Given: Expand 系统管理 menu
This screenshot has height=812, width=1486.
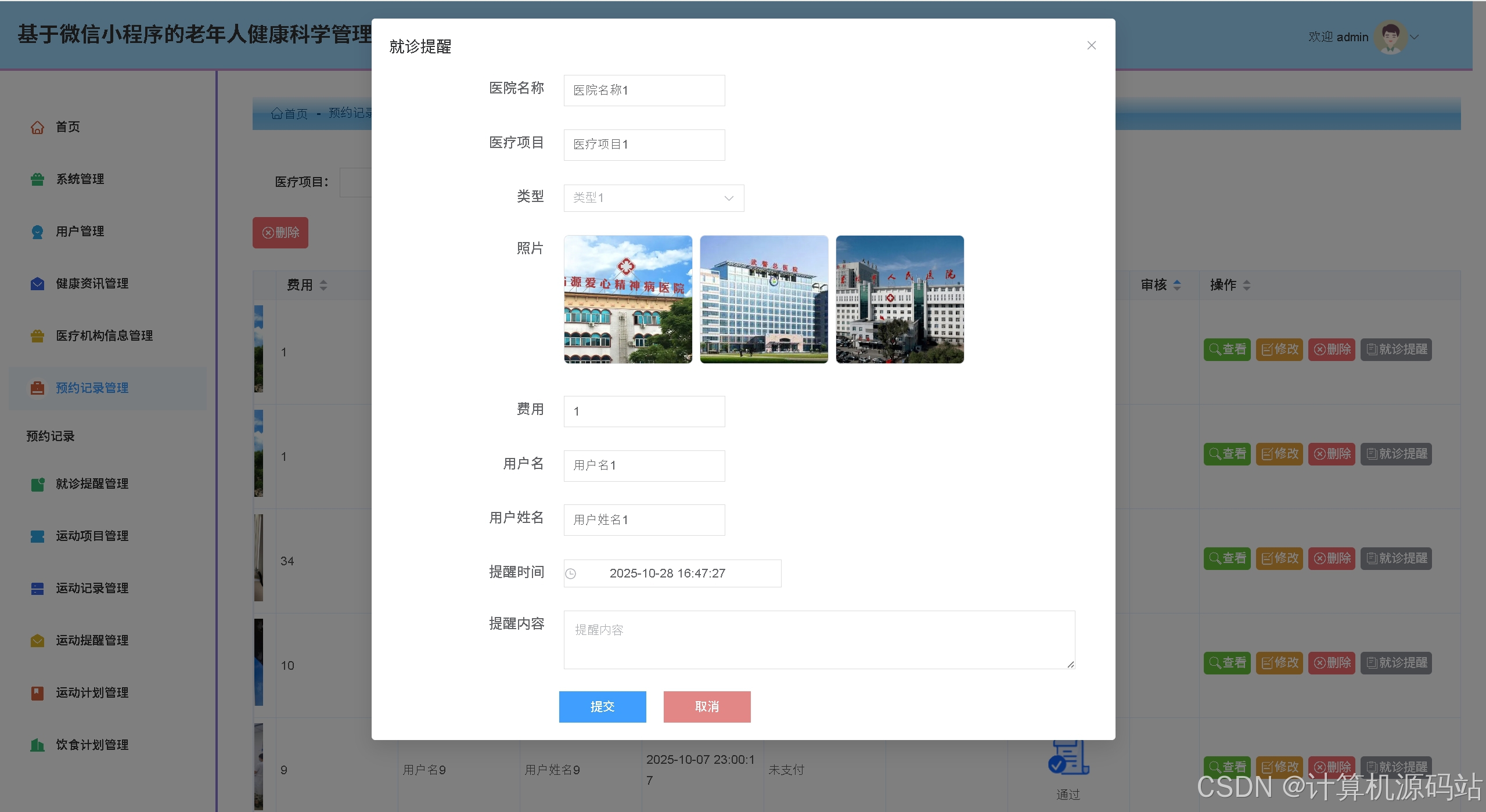Looking at the screenshot, I should [80, 179].
